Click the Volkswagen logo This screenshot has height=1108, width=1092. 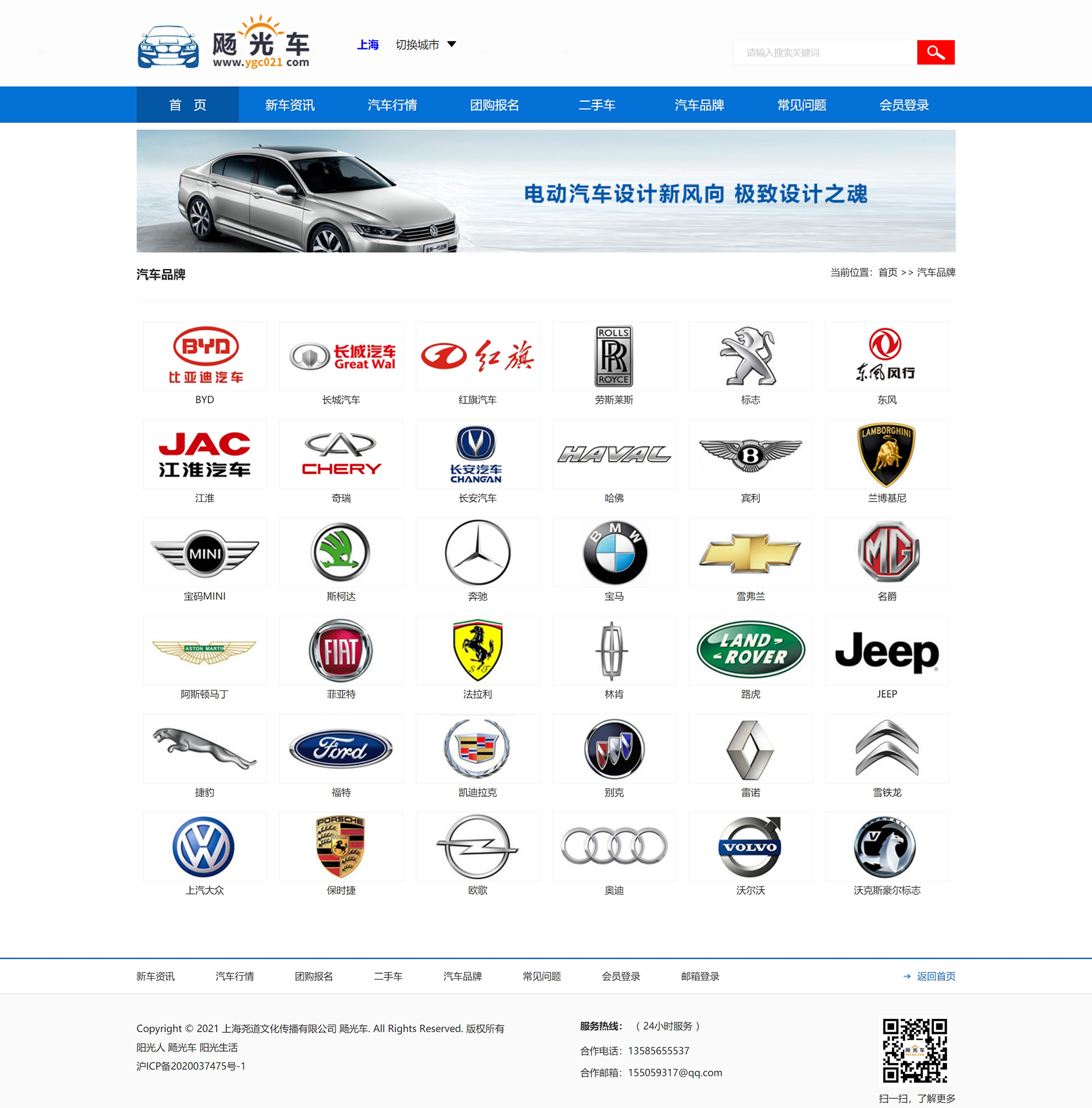click(205, 847)
